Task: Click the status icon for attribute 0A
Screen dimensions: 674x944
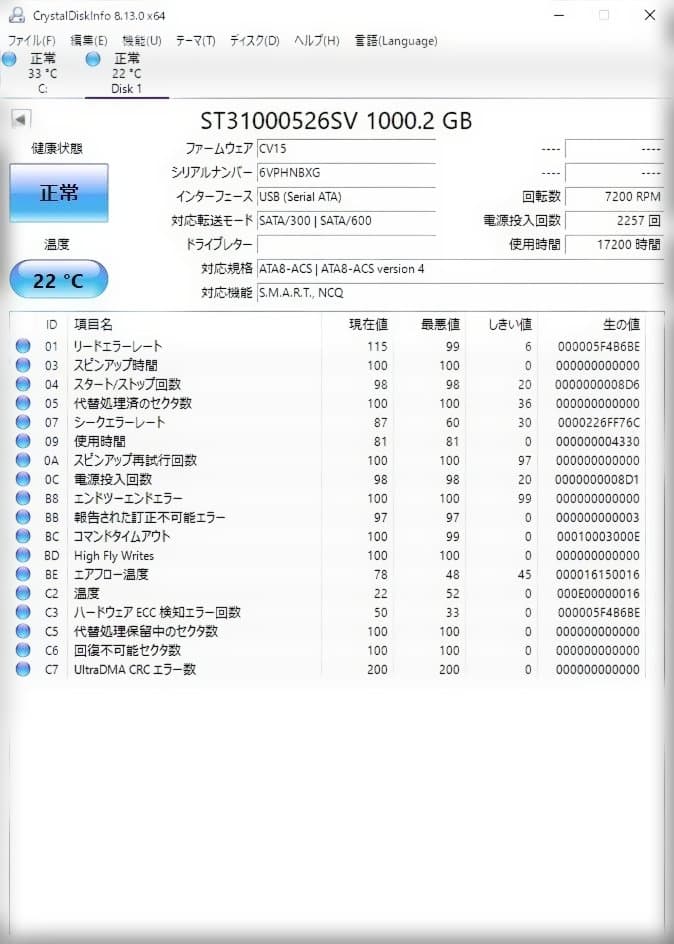Action: coord(23,461)
